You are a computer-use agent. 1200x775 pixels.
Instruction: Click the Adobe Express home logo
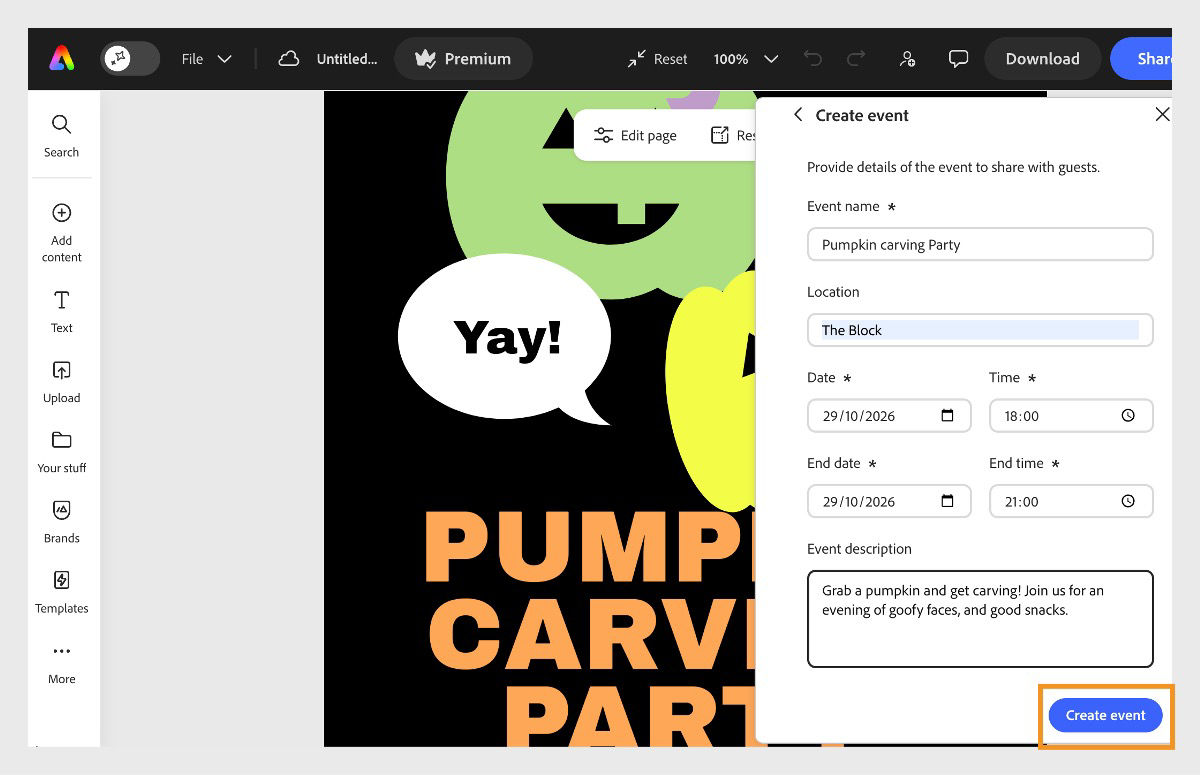pyautogui.click(x=61, y=59)
